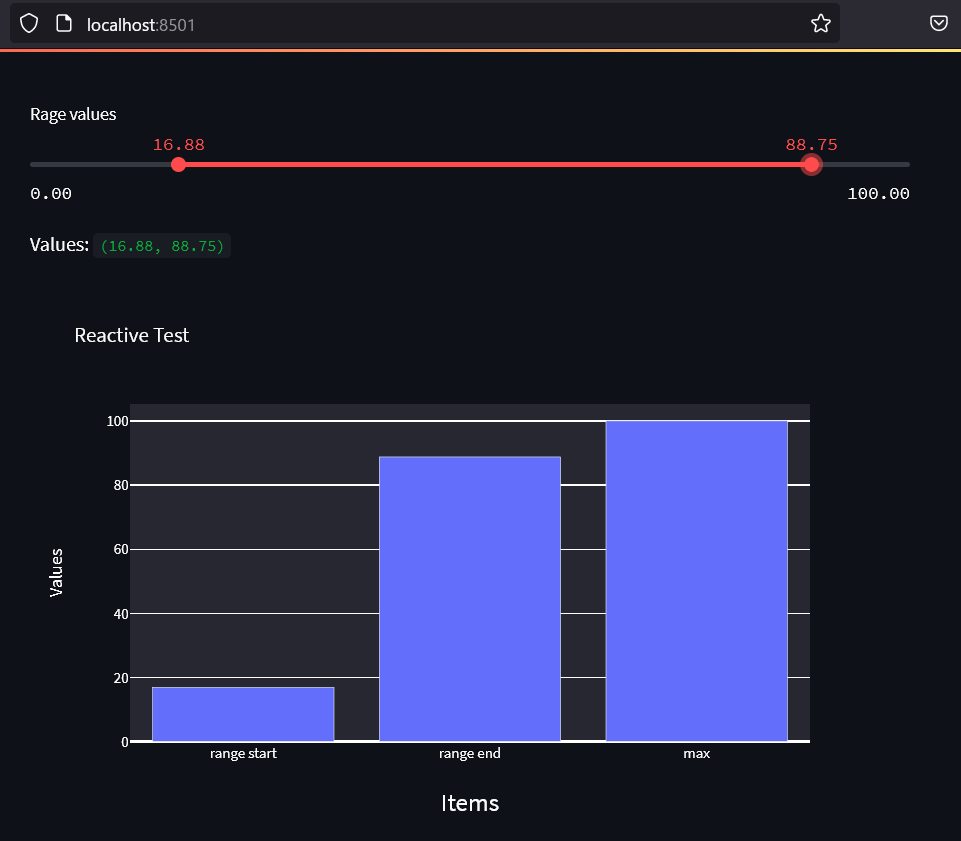Screen dimensions: 961x841
Task: Bookmark this page with the star icon
Action: click(820, 23)
